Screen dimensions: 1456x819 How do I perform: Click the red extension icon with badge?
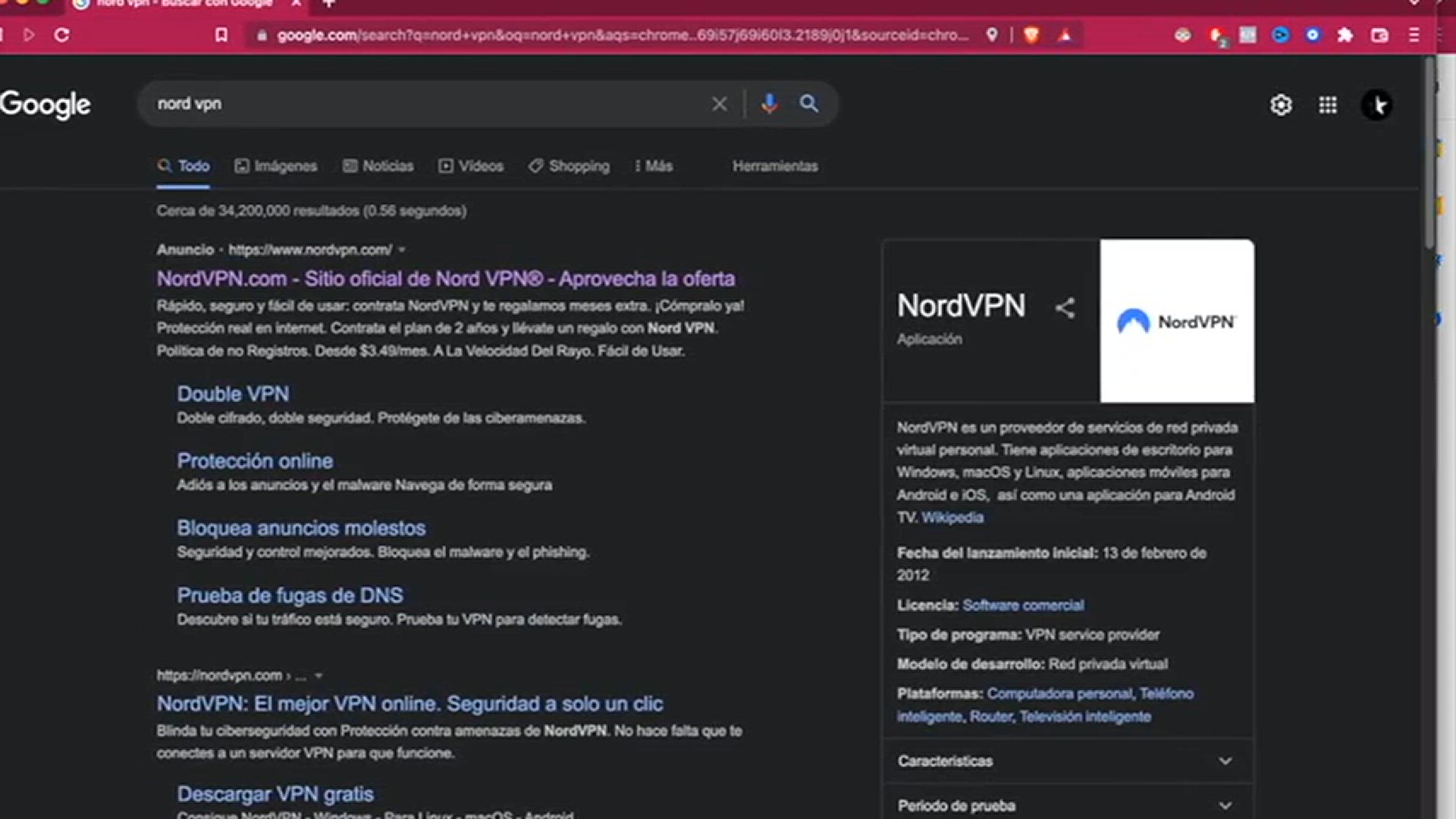click(1216, 36)
